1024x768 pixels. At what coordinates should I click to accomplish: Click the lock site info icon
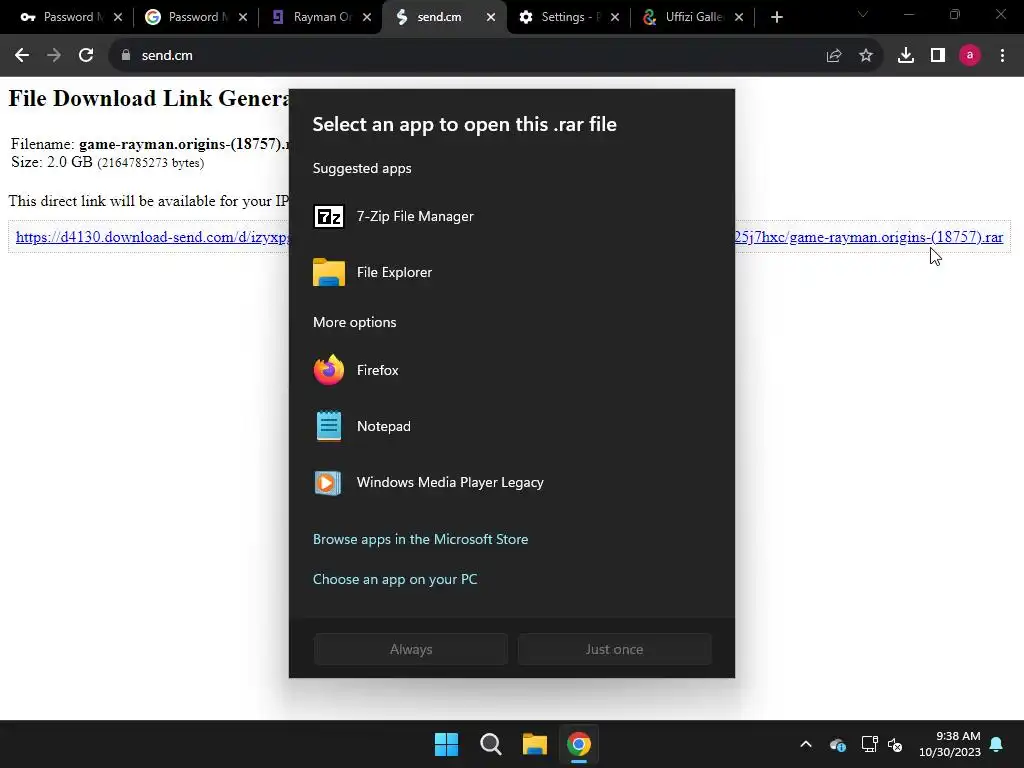126,56
